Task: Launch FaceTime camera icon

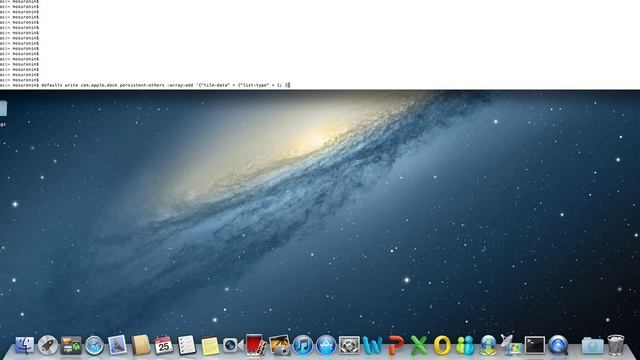Action: 233,345
